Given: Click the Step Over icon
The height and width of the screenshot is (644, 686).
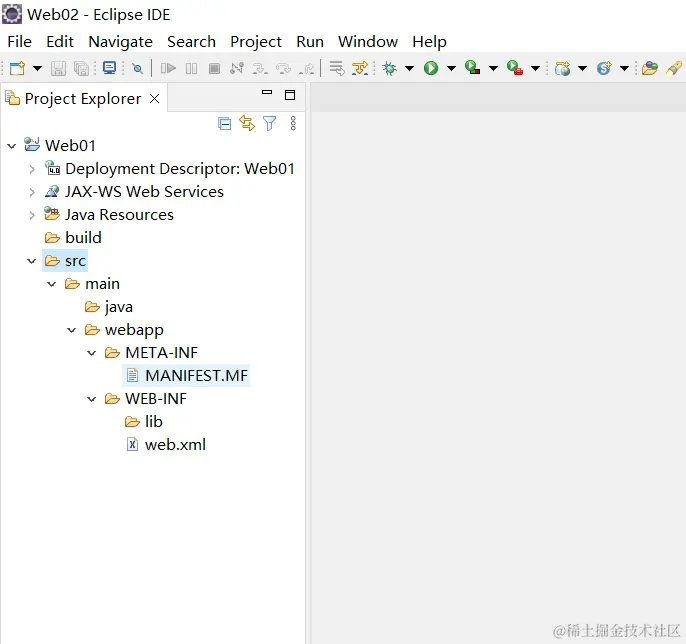Looking at the screenshot, I should point(284,68).
